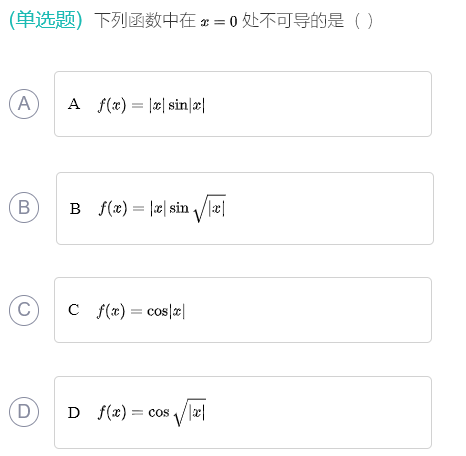The image size is (466, 456).
Task: Choose the circled B radio option
Action: [x=24, y=207]
